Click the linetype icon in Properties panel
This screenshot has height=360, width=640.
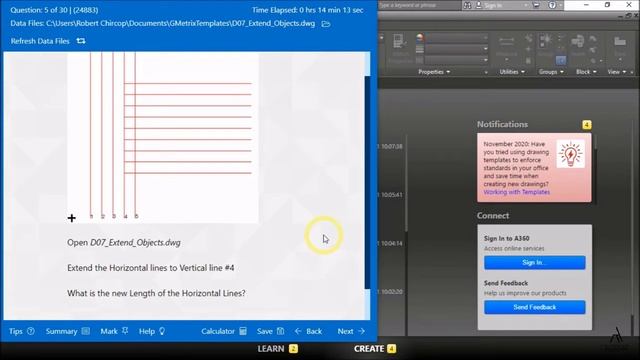tap(420, 60)
